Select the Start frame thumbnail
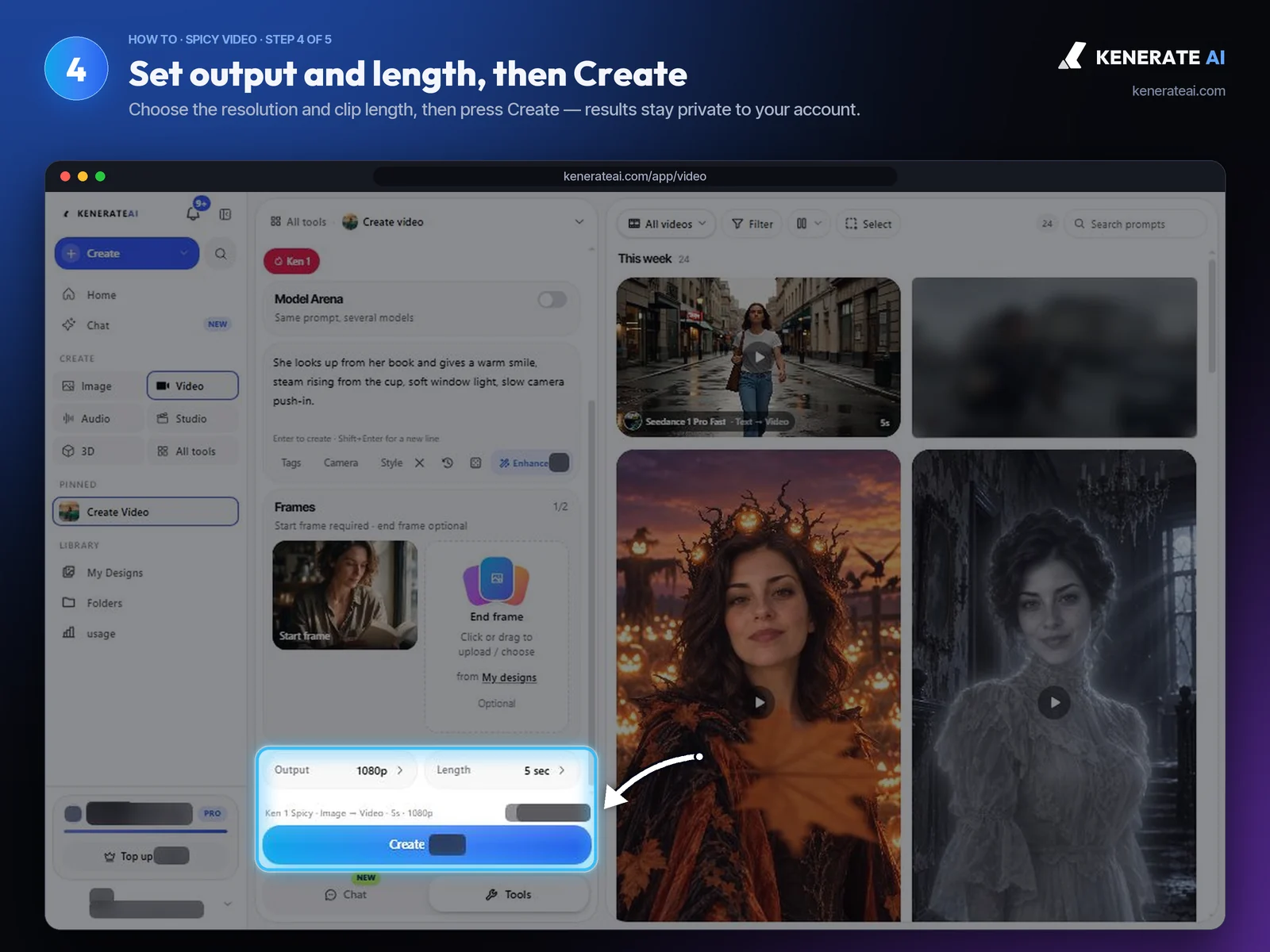This screenshot has width=1270, height=952. point(345,595)
